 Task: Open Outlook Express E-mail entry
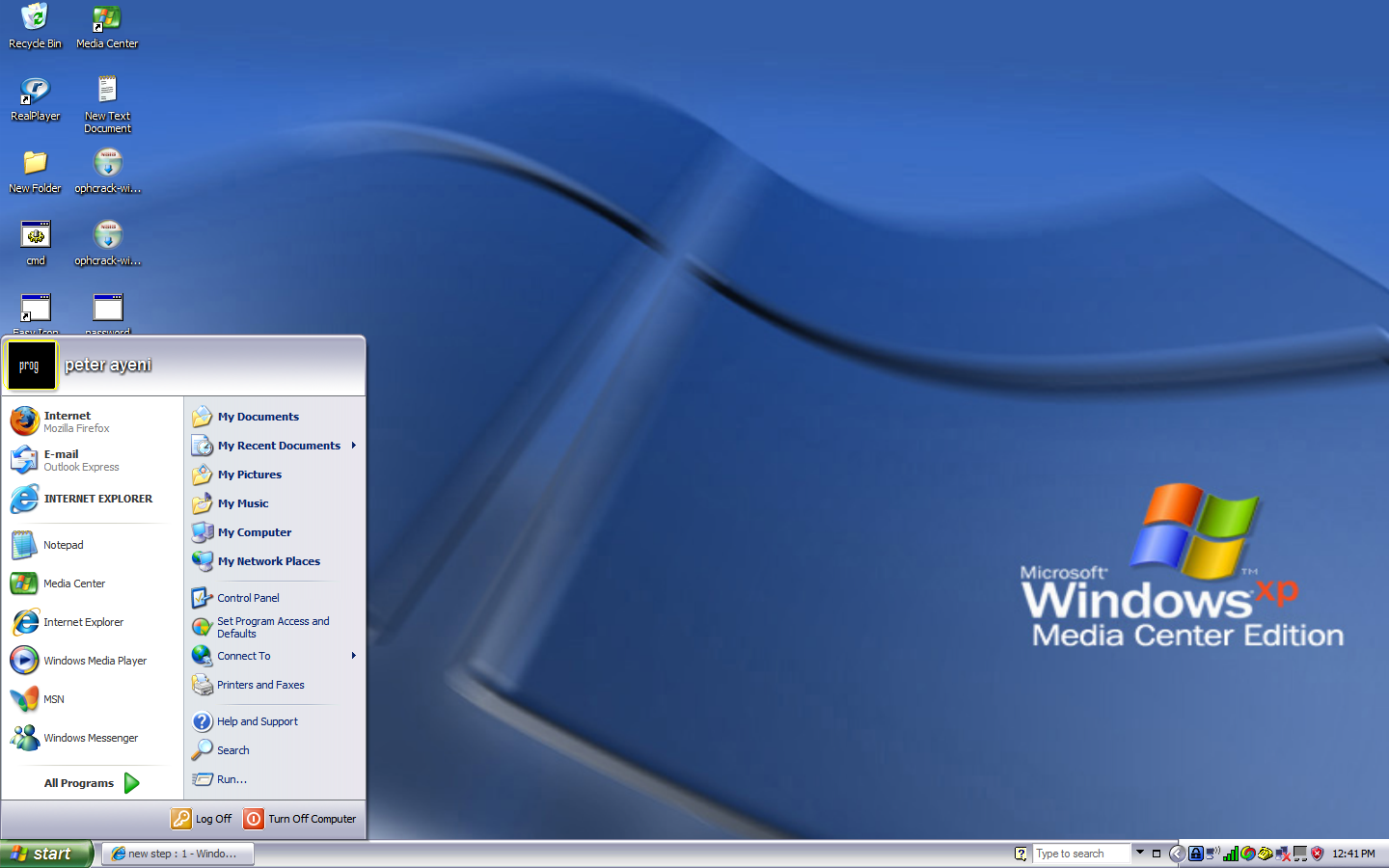pyautogui.click(x=93, y=460)
